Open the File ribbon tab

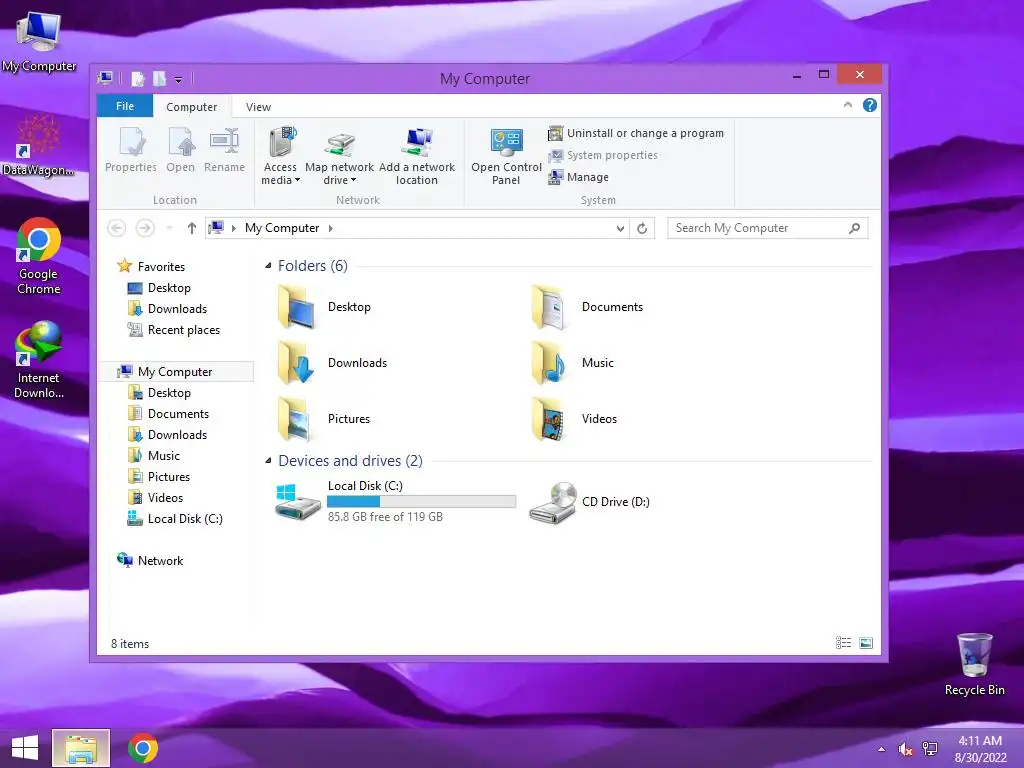(125, 106)
